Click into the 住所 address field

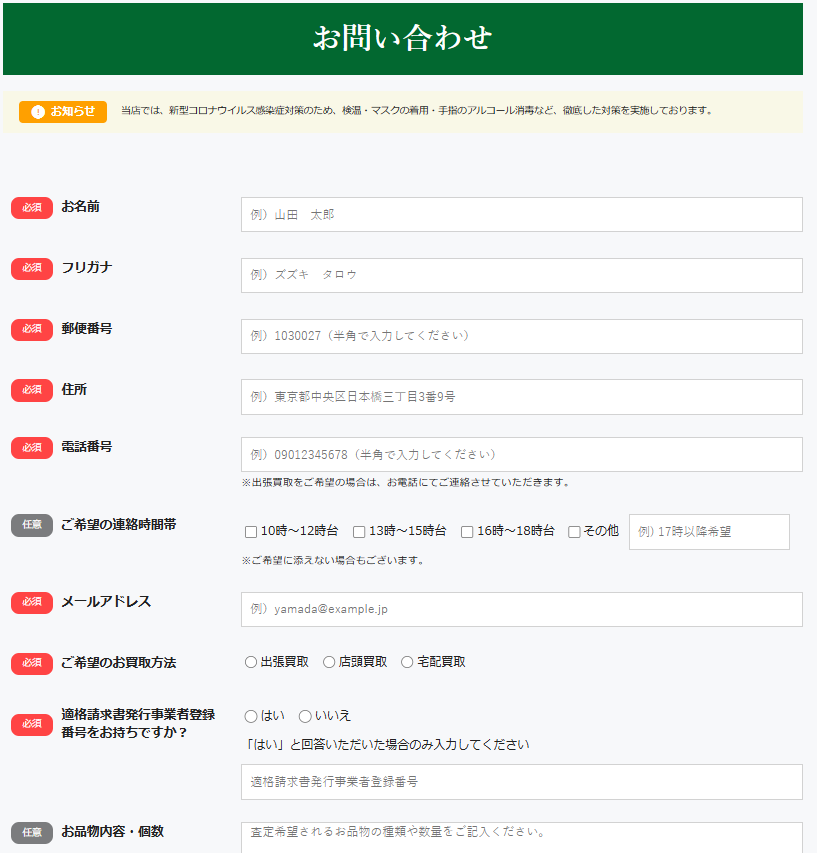click(521, 396)
